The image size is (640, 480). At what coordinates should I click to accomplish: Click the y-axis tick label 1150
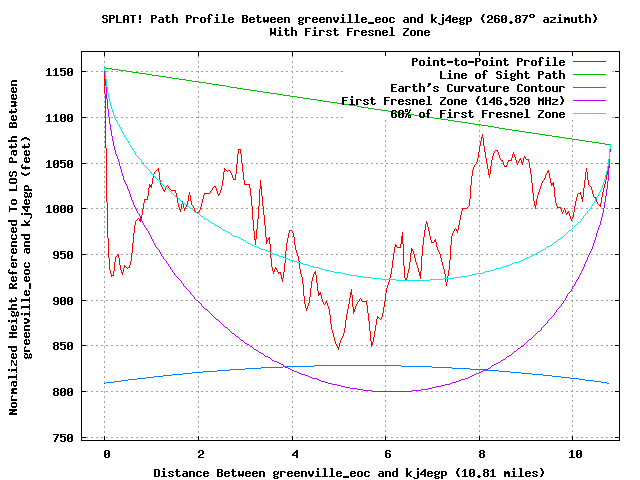pyautogui.click(x=59, y=72)
